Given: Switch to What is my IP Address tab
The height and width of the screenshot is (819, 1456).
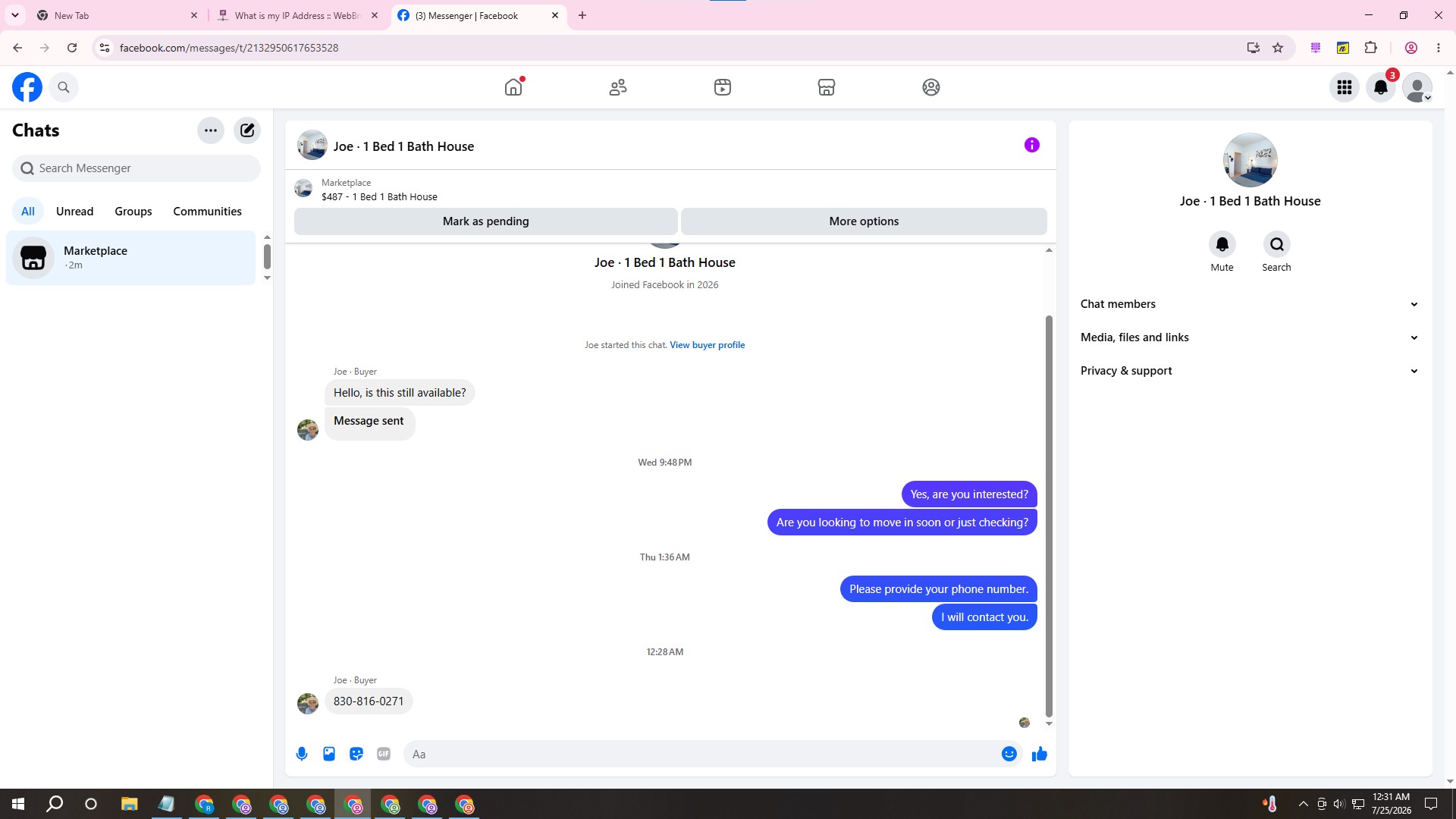Looking at the screenshot, I should 297,15.
